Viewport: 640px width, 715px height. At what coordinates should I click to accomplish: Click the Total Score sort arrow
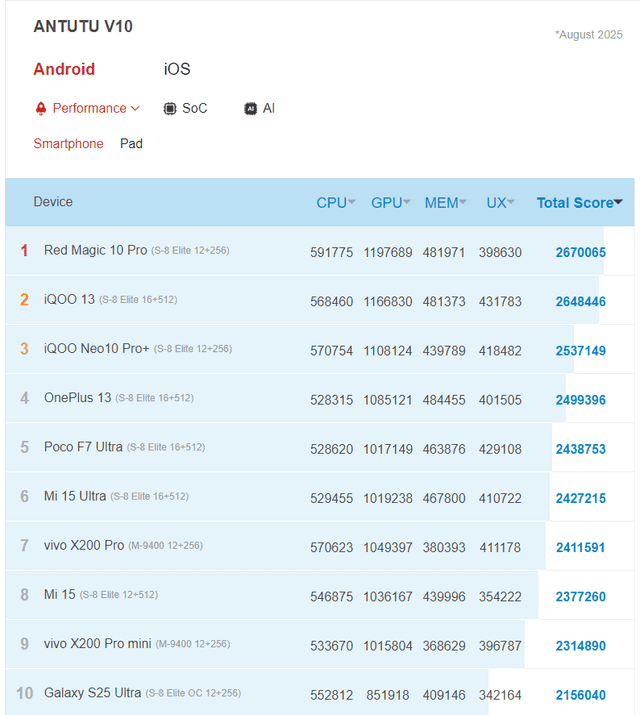[x=618, y=203]
